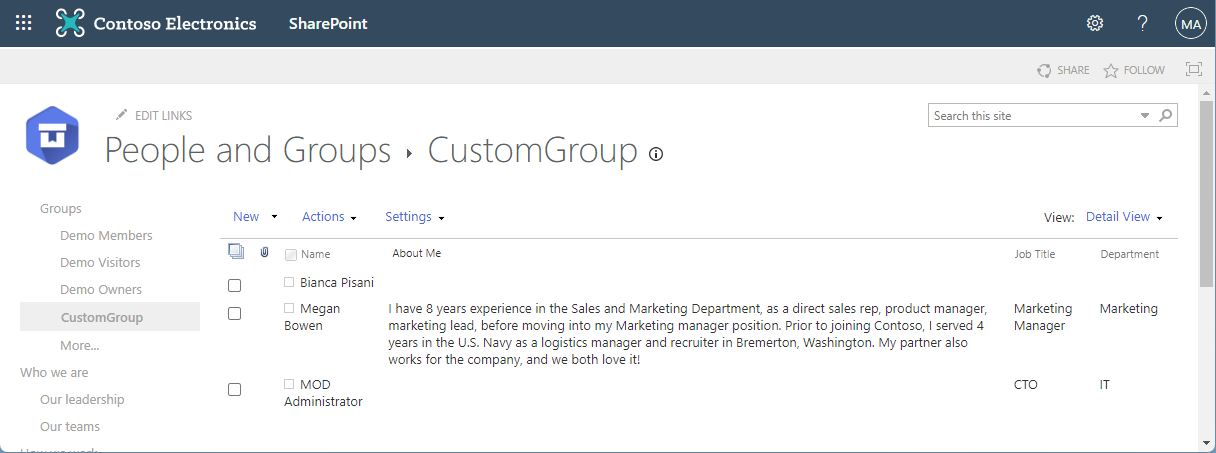Open the app launcher waffle icon
The height and width of the screenshot is (453, 1216).
coord(24,23)
